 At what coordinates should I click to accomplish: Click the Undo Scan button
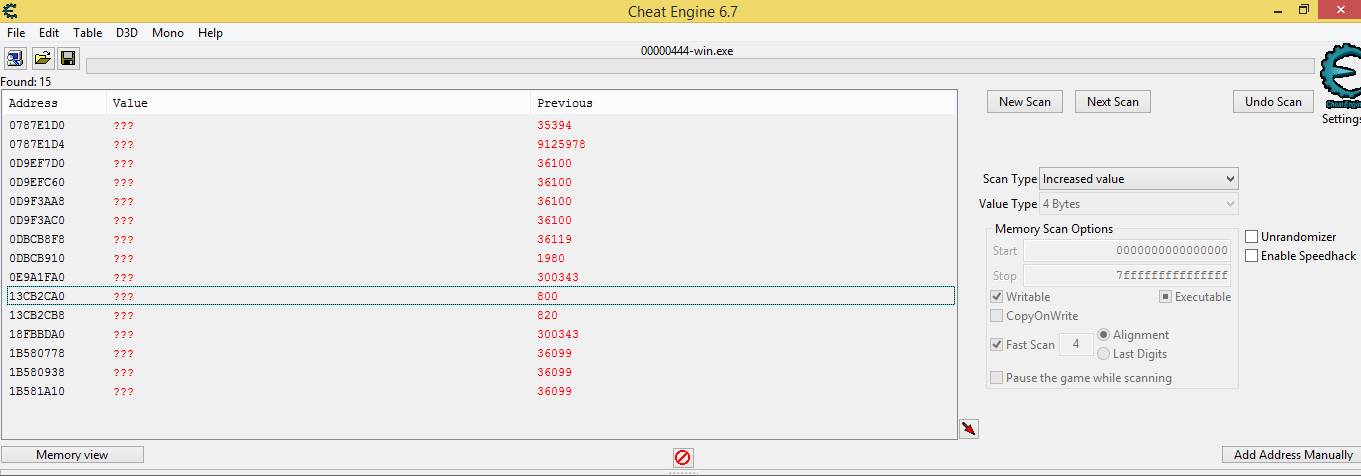[1273, 102]
